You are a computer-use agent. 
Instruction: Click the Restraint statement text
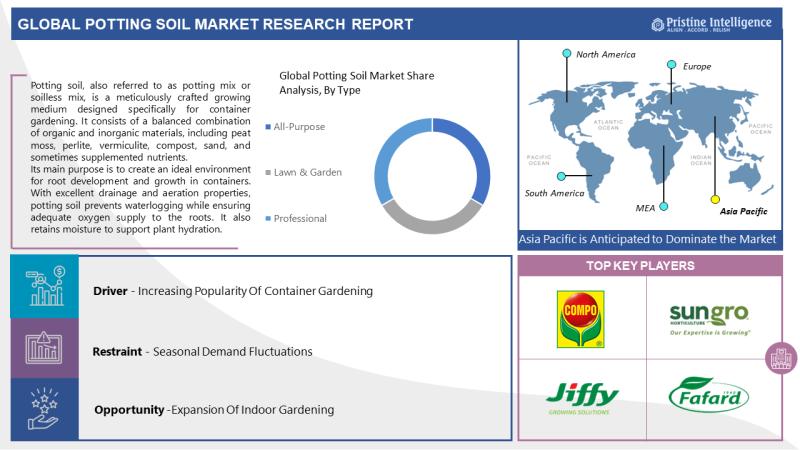pyautogui.click(x=202, y=352)
